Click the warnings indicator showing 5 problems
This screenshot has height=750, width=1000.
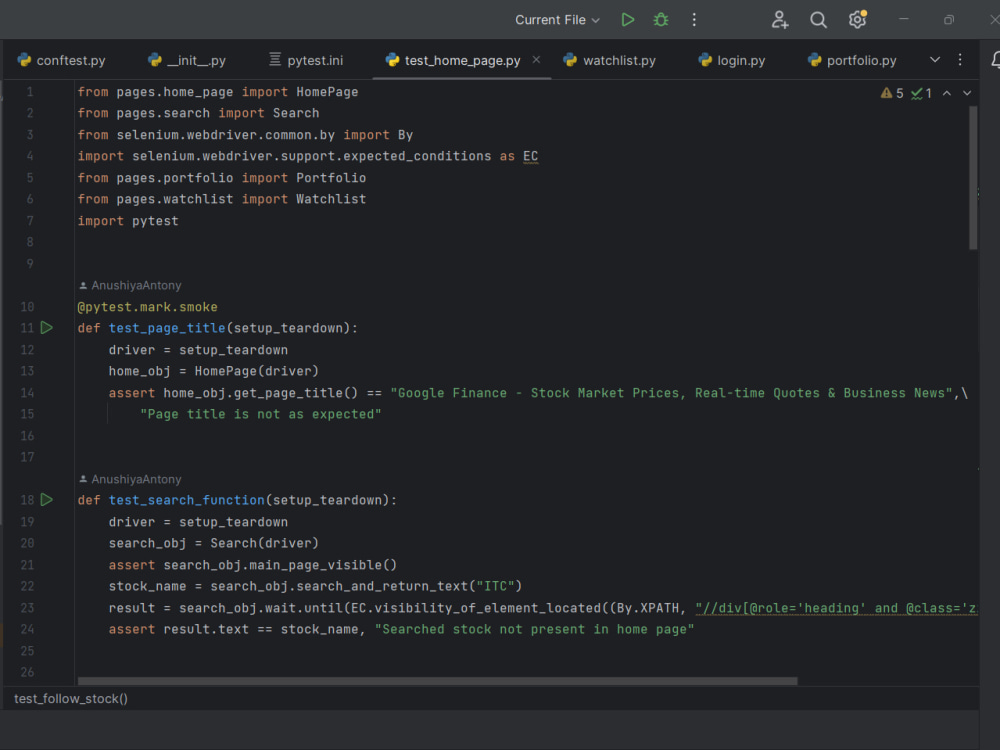(x=892, y=93)
